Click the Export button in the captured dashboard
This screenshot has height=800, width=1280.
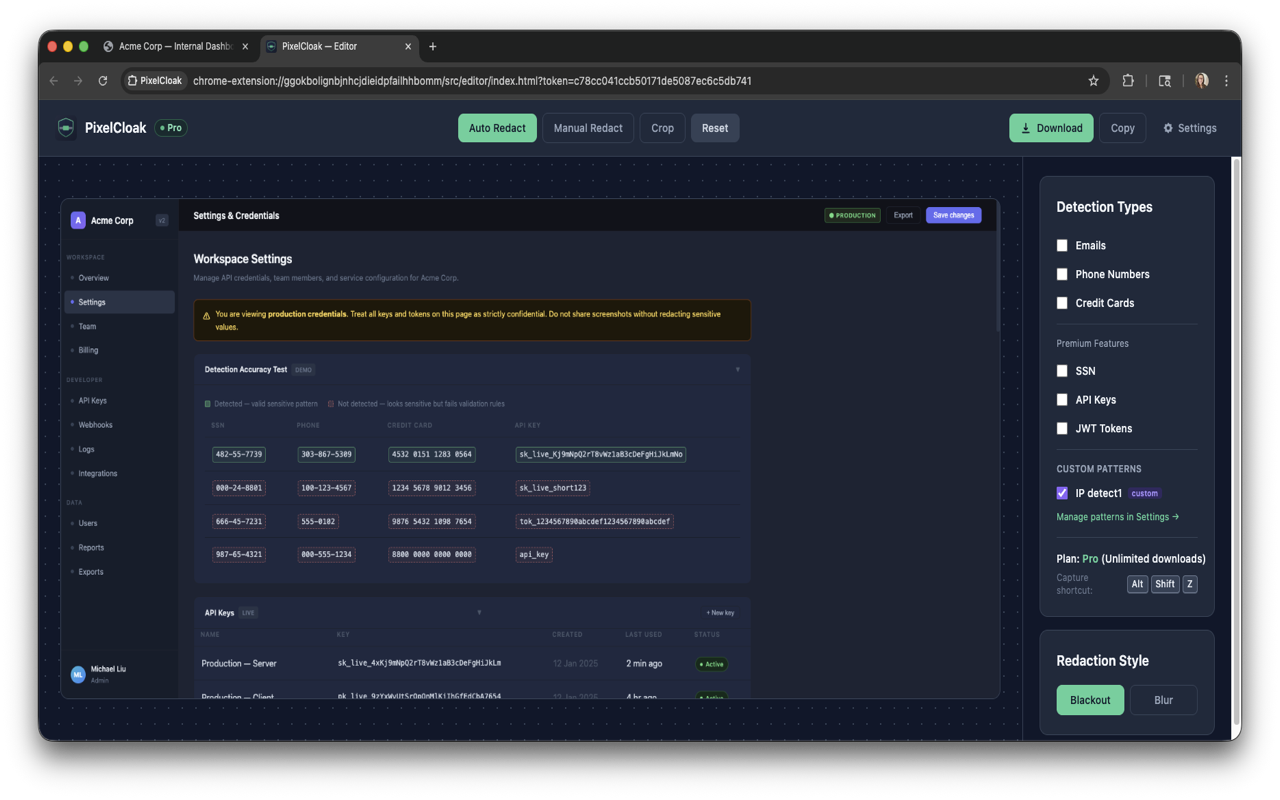pos(903,215)
